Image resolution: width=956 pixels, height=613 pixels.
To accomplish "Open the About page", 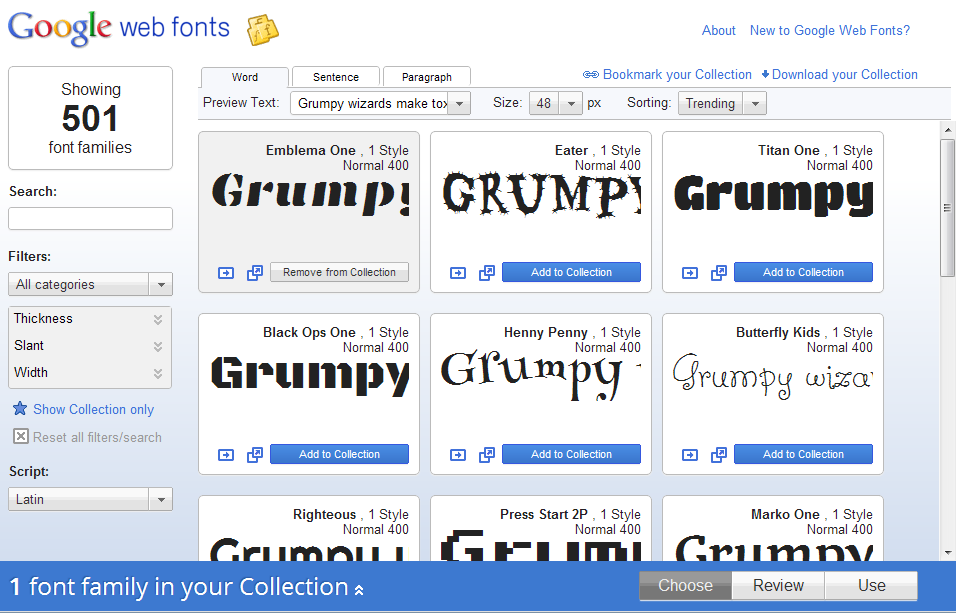I will (718, 30).
